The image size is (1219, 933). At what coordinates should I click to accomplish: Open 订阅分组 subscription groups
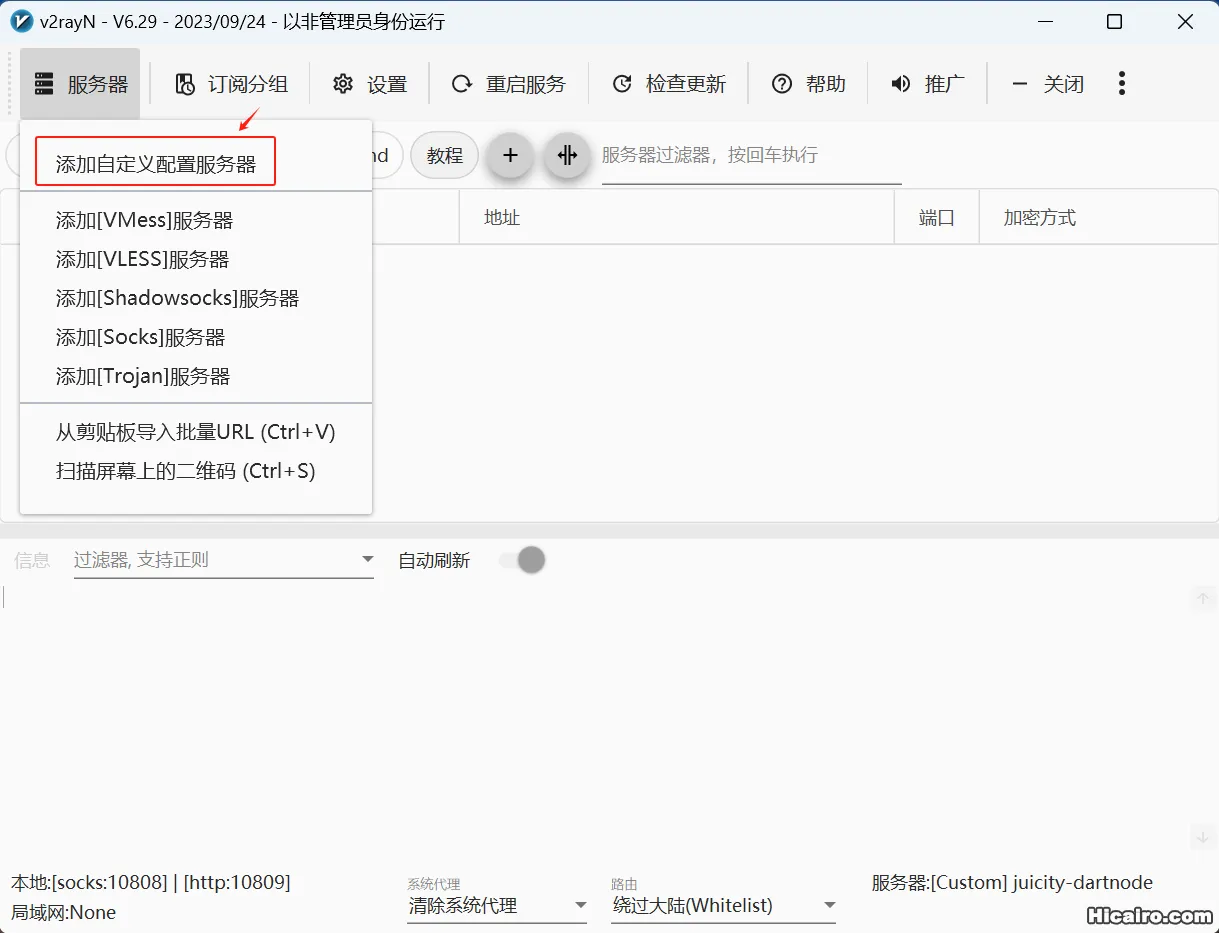231,85
